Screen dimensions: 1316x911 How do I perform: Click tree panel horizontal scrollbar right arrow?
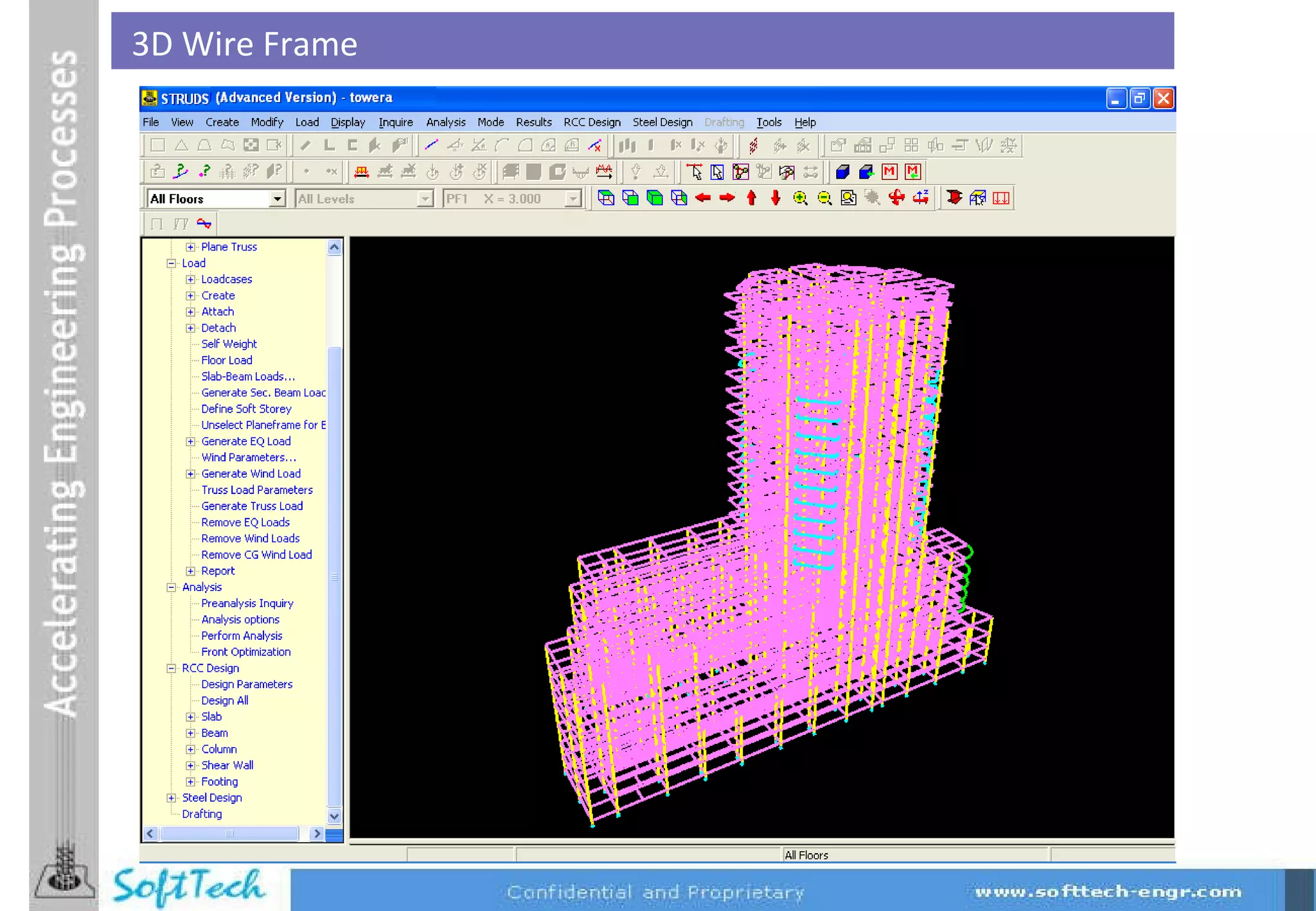[x=316, y=833]
